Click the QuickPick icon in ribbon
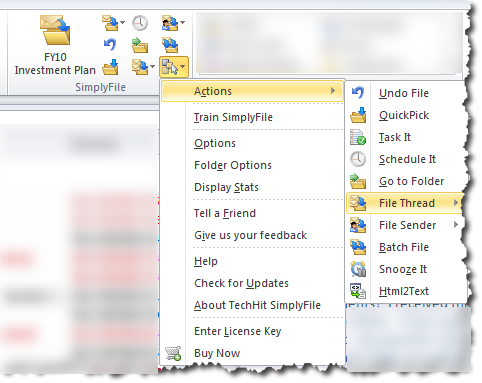 coord(110,67)
